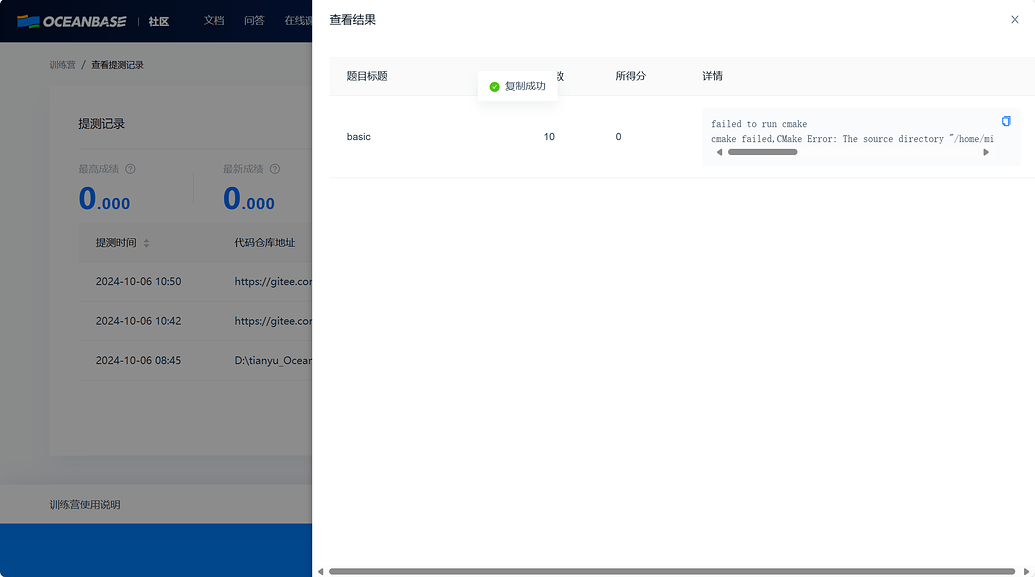Show help tooltip for 最高成绩
The height and width of the screenshot is (577, 1035).
pyautogui.click(x=130, y=169)
